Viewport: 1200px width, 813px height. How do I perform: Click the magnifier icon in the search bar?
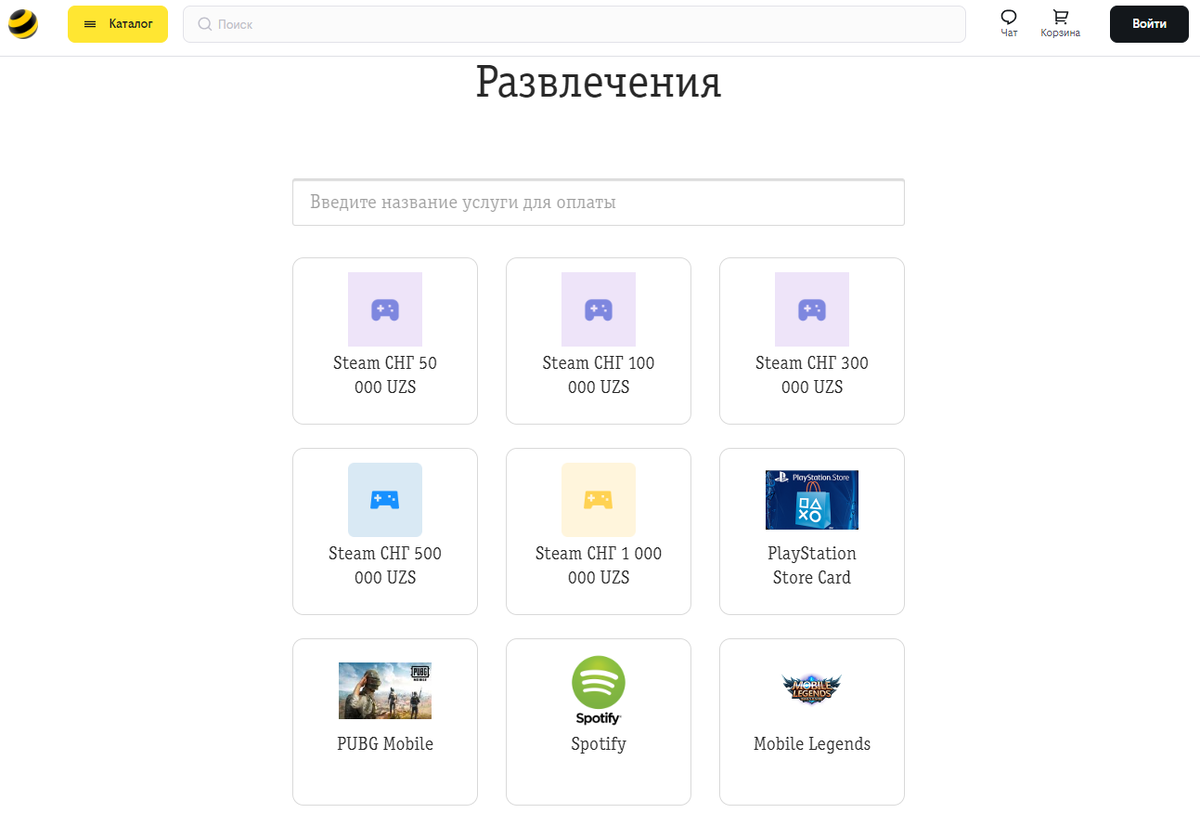point(205,24)
